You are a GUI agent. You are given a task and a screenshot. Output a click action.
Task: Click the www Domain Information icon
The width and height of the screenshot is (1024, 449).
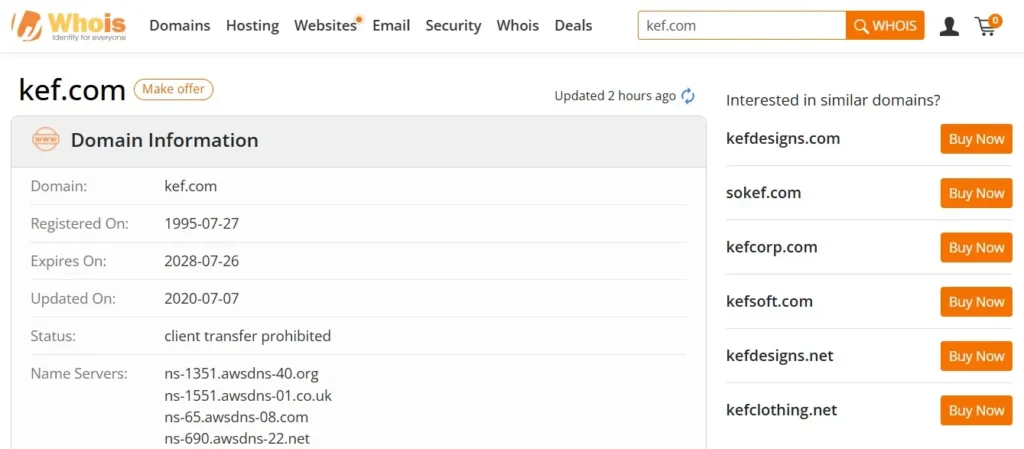coord(46,140)
